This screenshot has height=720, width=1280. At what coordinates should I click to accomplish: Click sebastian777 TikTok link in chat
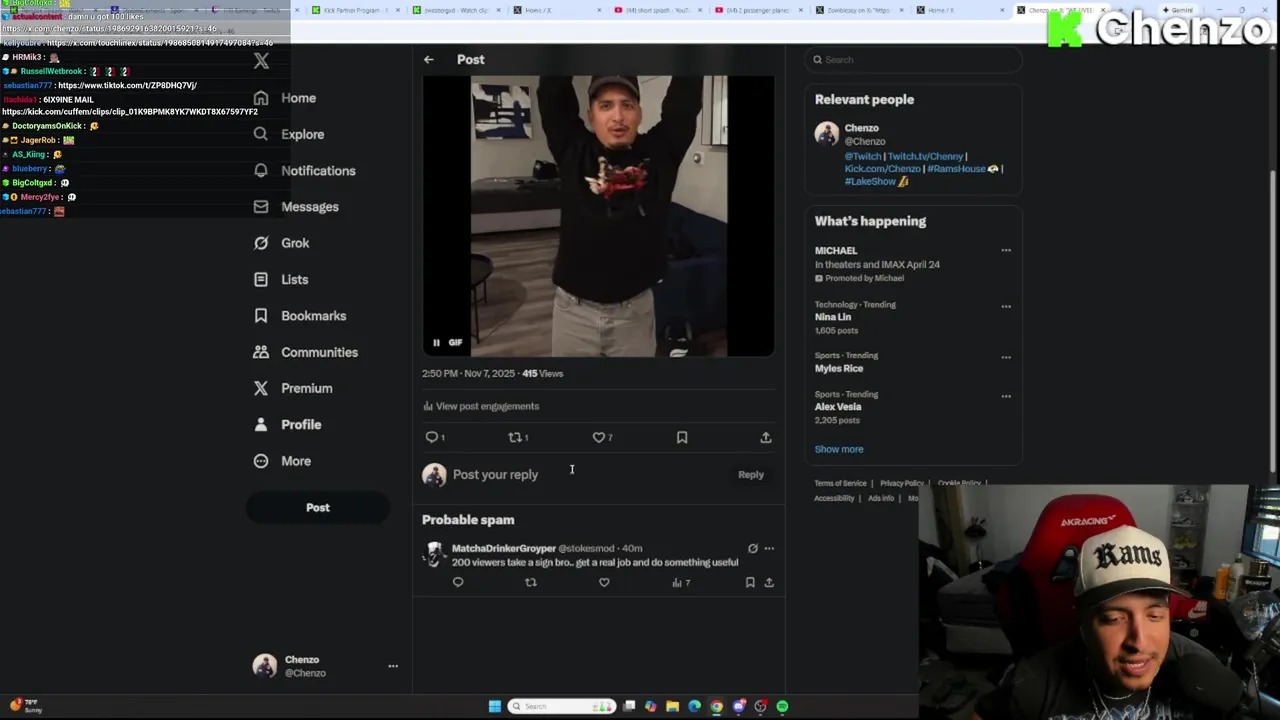127,86
